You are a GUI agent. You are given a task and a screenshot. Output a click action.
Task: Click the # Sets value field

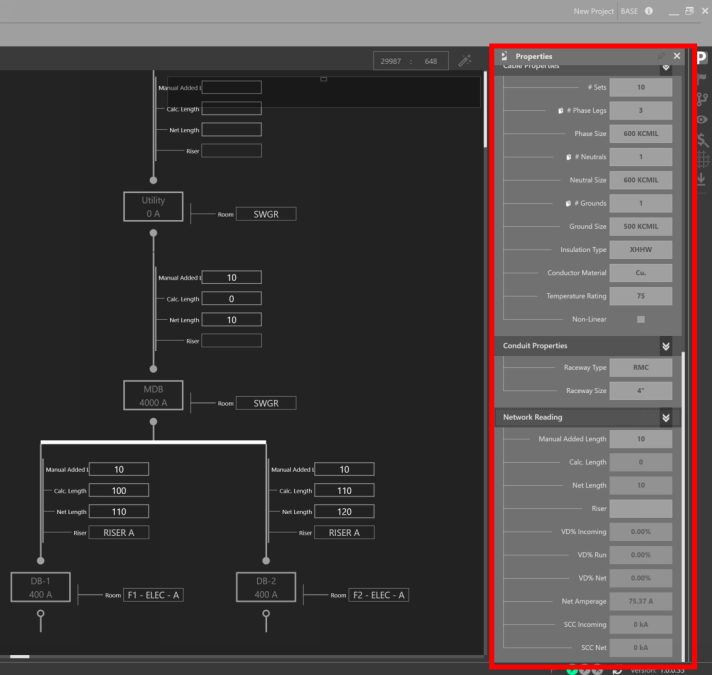641,87
